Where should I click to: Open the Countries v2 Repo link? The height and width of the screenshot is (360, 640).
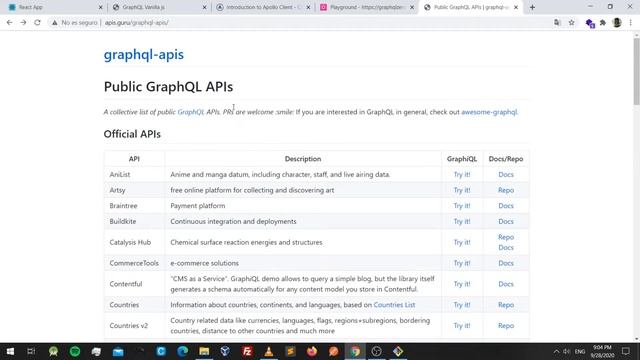point(506,325)
